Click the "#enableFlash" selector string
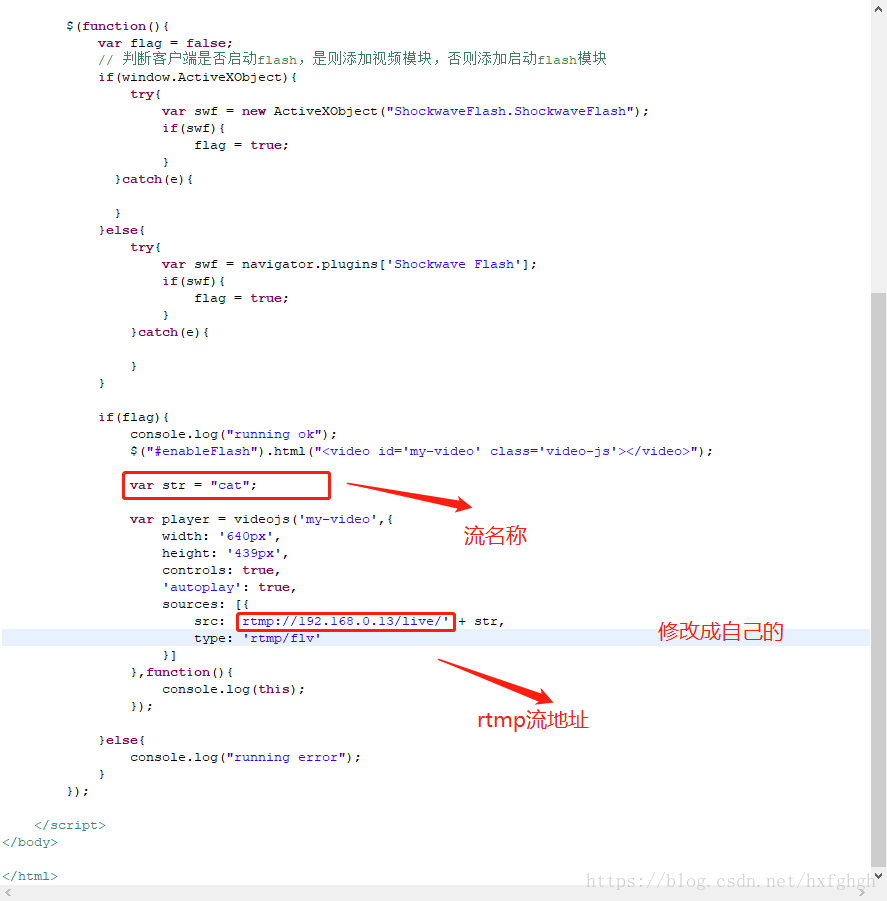Image resolution: width=887 pixels, height=901 pixels. [x=206, y=451]
